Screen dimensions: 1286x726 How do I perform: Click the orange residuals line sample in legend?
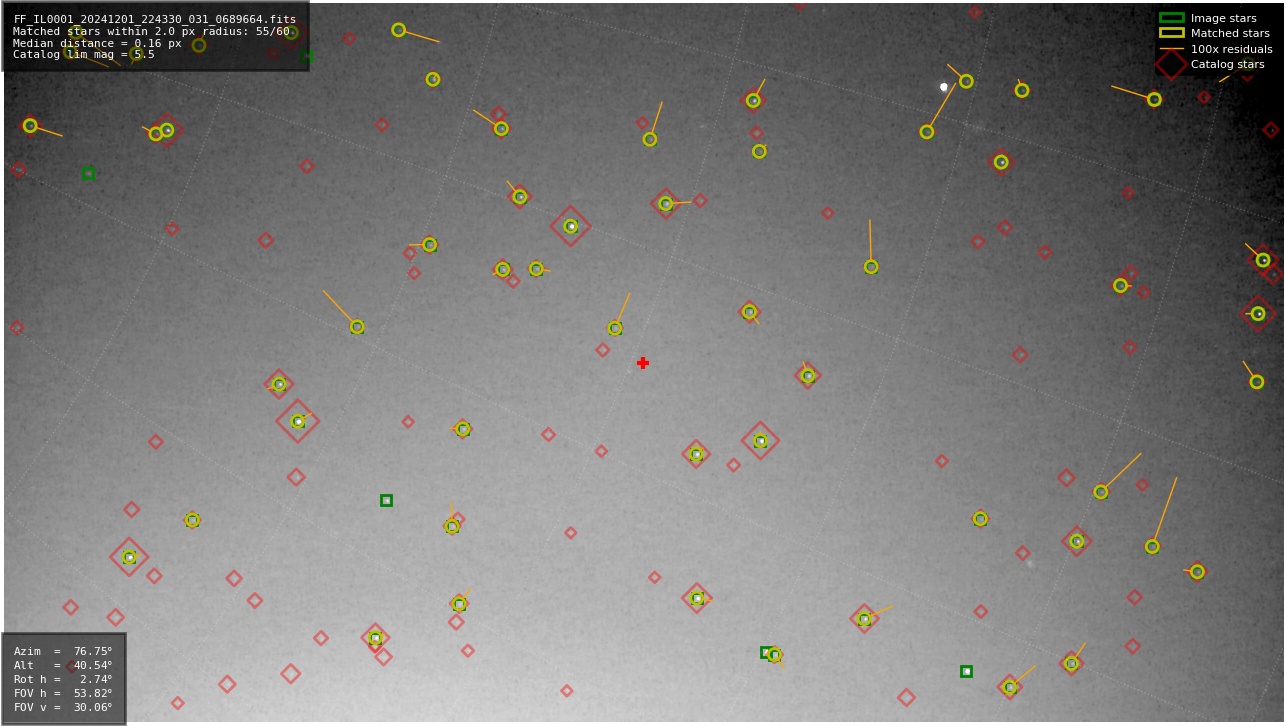(x=1171, y=49)
